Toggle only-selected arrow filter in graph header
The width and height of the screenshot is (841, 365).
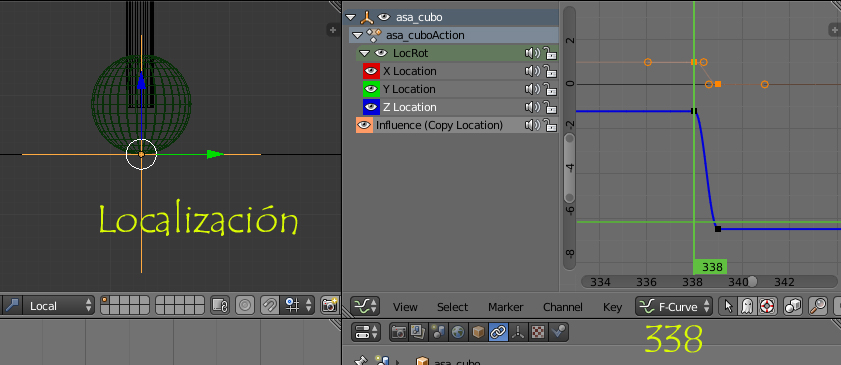728,307
